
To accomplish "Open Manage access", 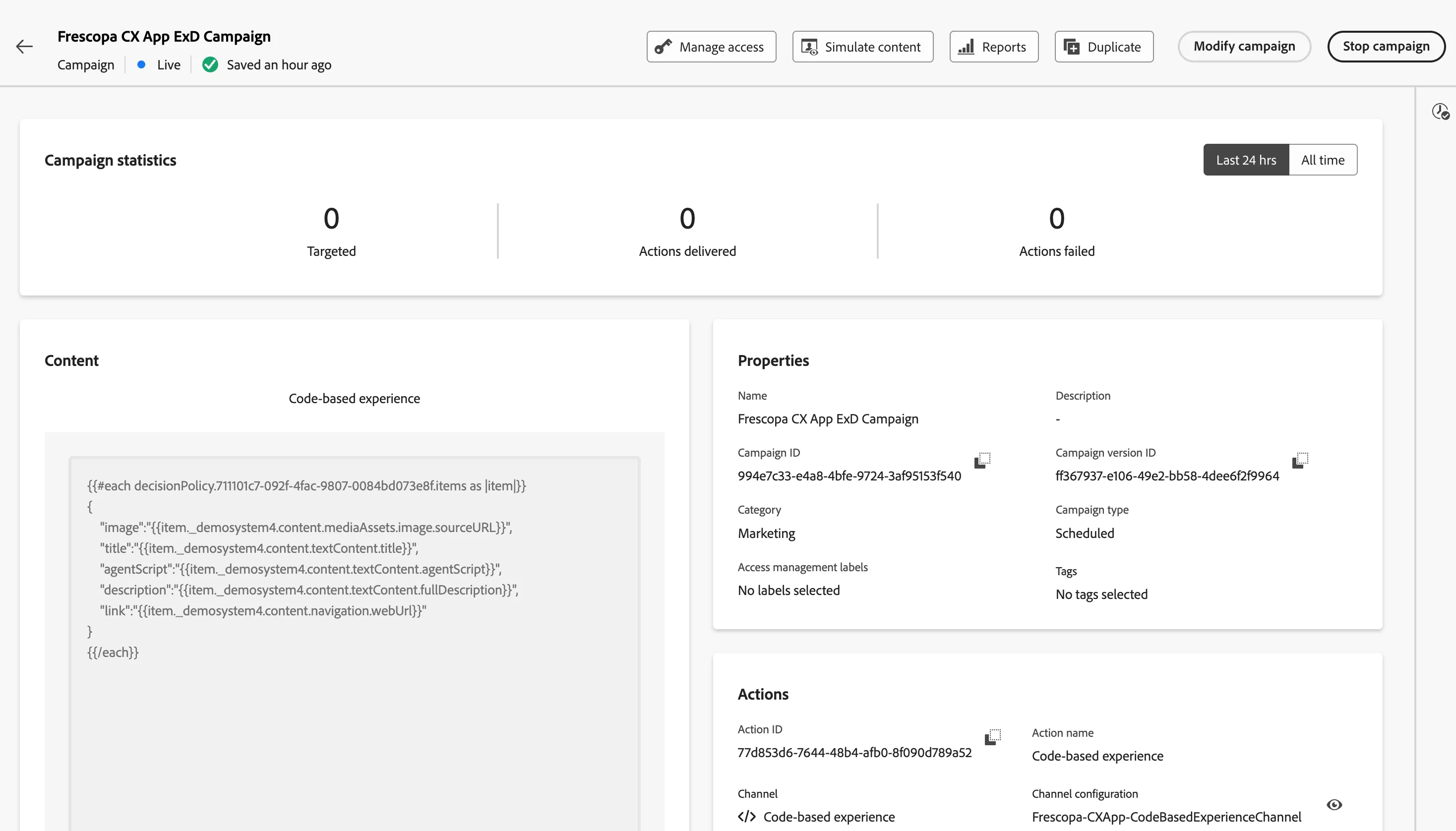I will point(711,47).
